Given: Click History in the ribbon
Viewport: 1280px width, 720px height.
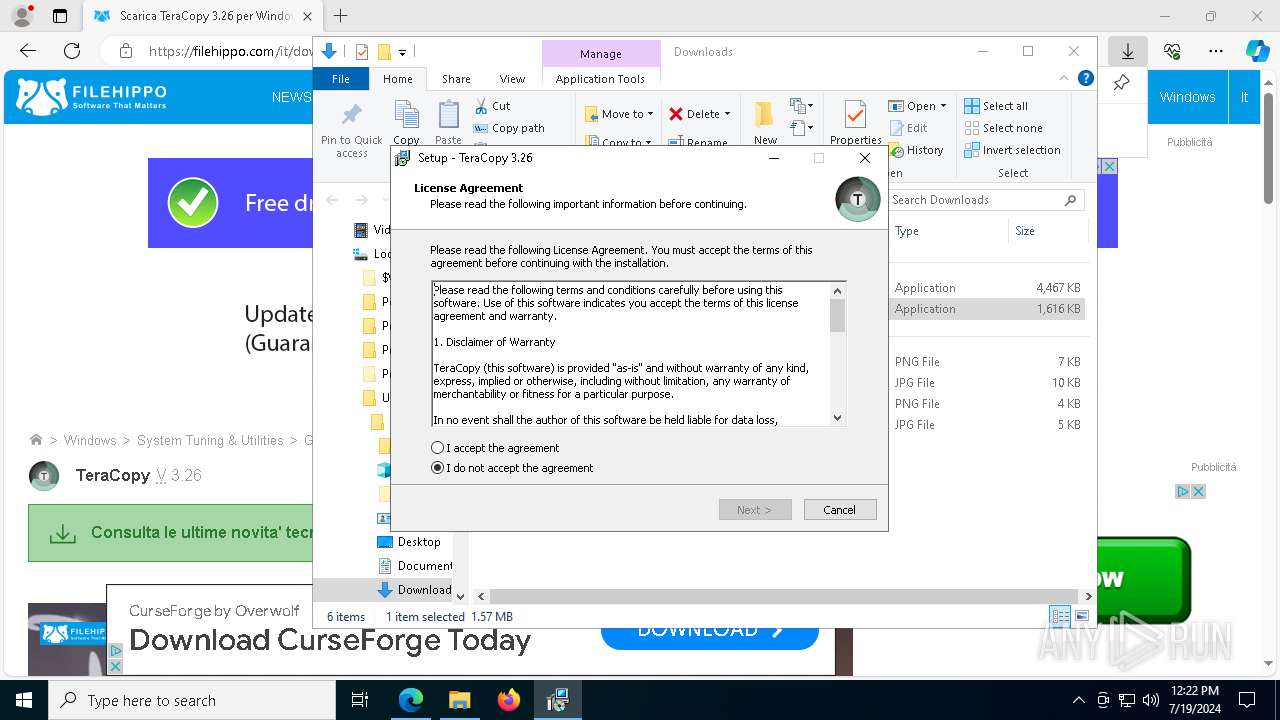Looking at the screenshot, I should coord(915,150).
